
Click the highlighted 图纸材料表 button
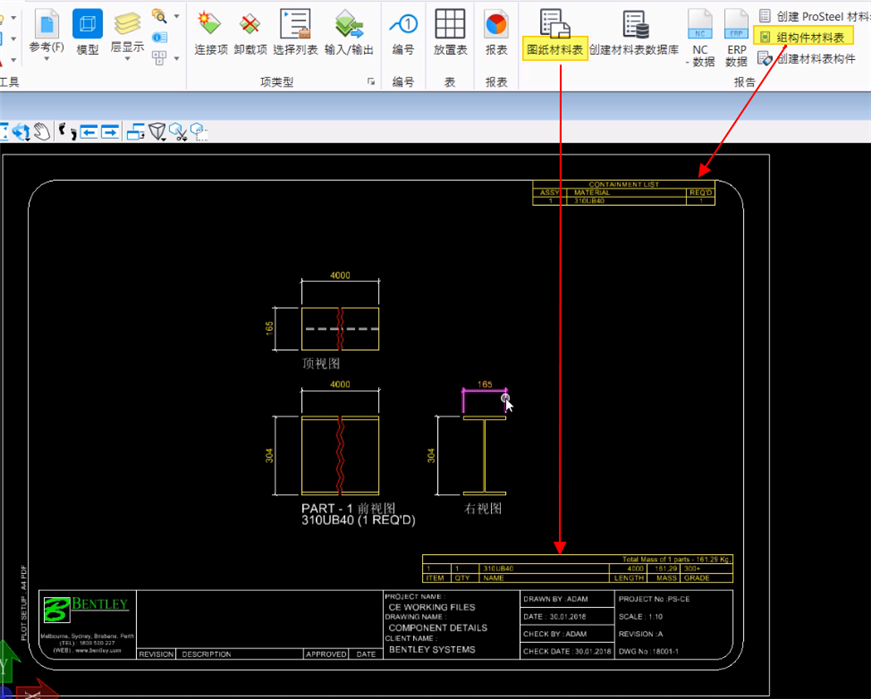point(554,48)
